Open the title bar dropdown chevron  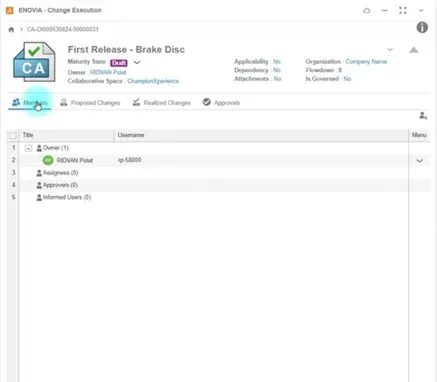tap(421, 11)
